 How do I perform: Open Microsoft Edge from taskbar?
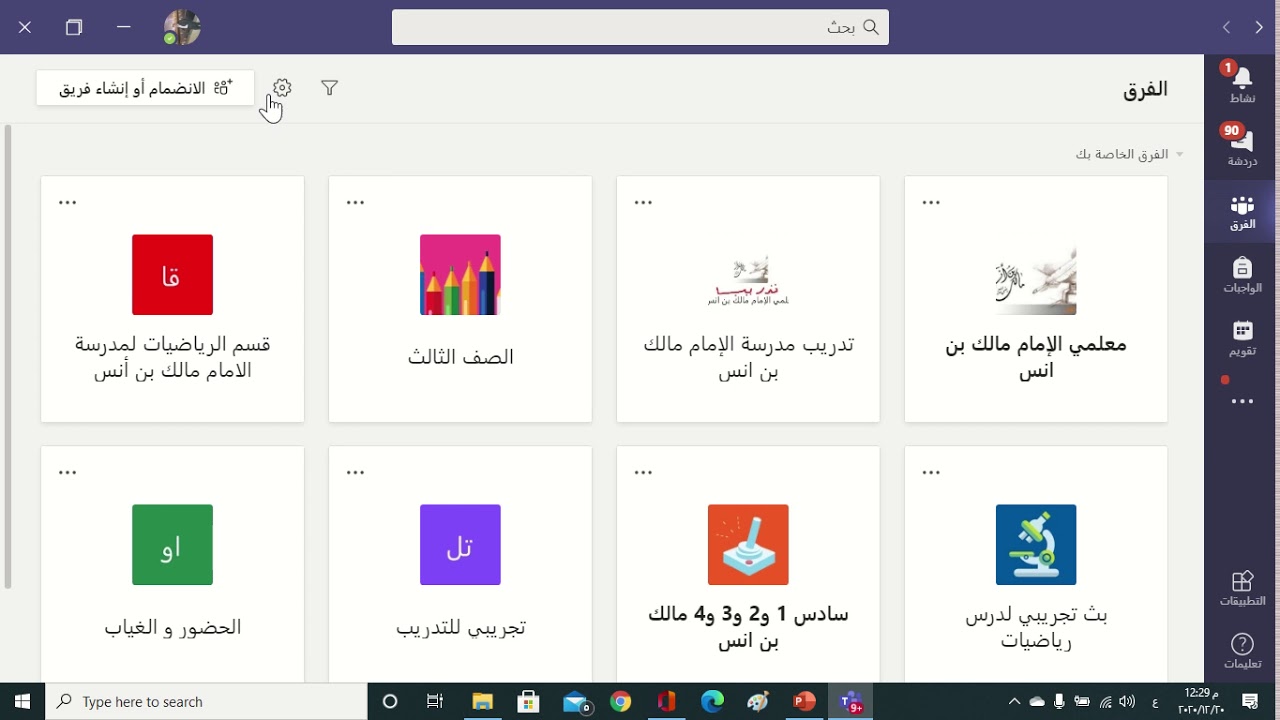pyautogui.click(x=713, y=702)
